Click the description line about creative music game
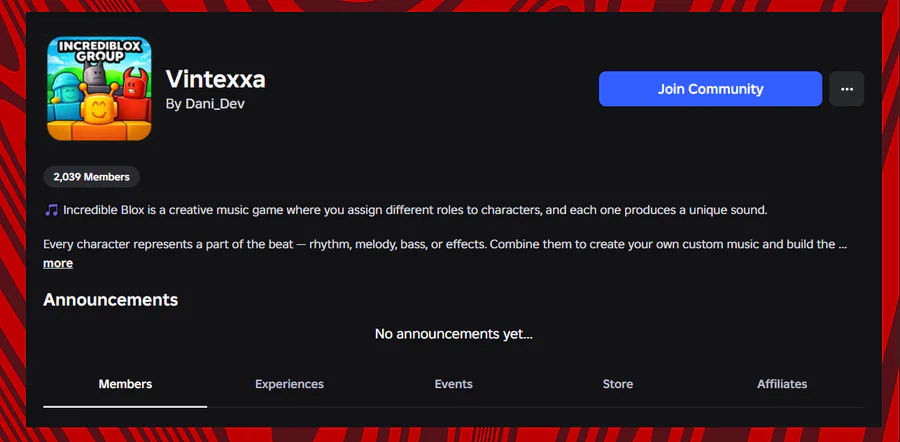This screenshot has width=900, height=442. click(410, 210)
